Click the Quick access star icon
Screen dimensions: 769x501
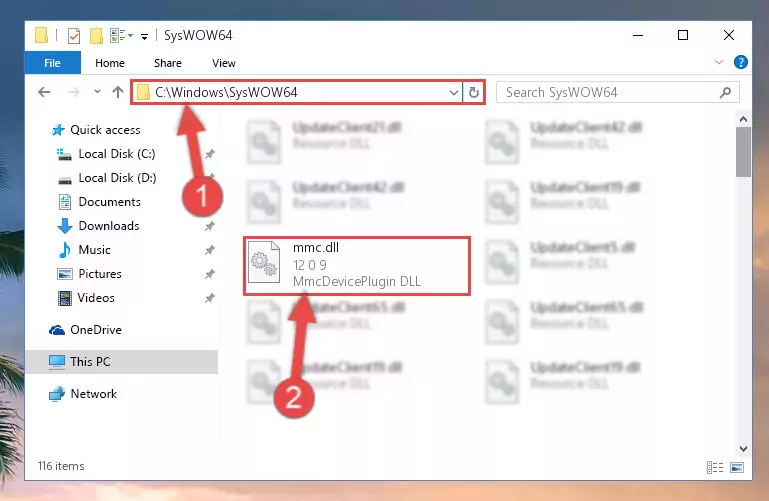click(58, 130)
